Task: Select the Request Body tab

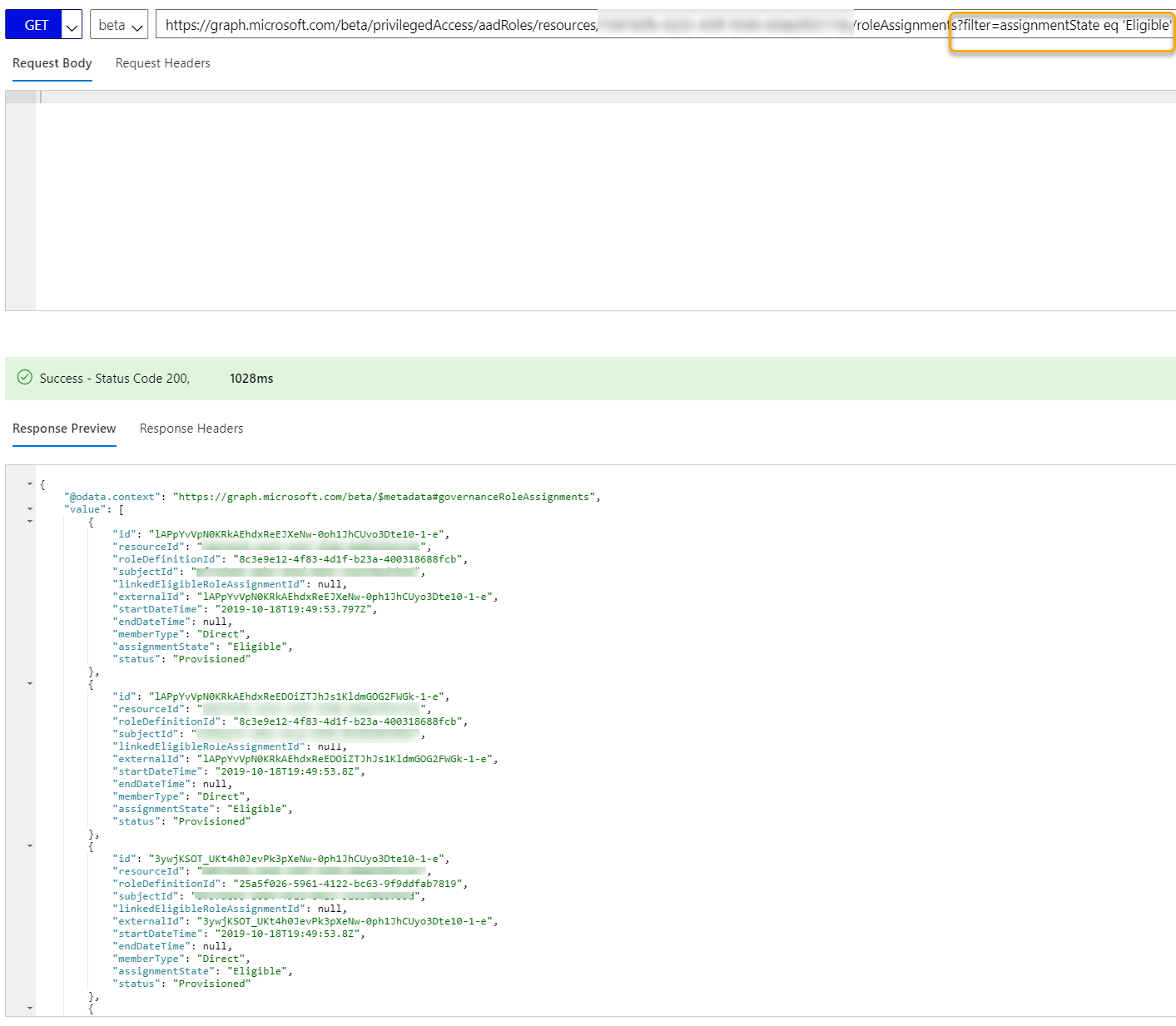Action: click(x=52, y=63)
